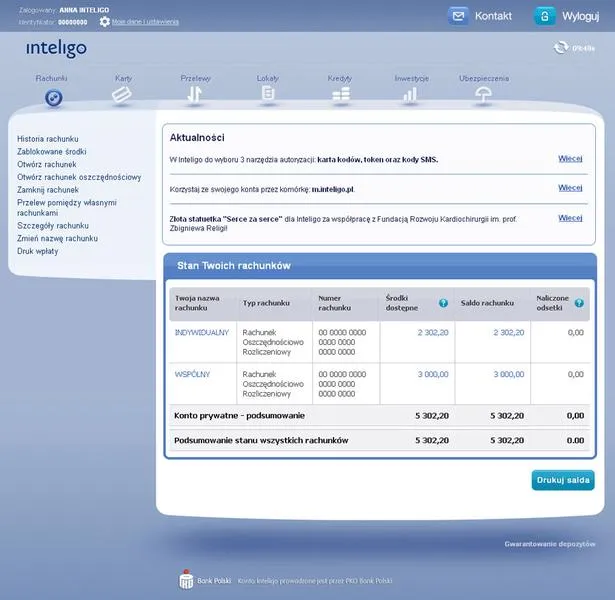The width and height of the screenshot is (615, 600).
Task: Select the Lokaty menu label
Action: (x=268, y=78)
